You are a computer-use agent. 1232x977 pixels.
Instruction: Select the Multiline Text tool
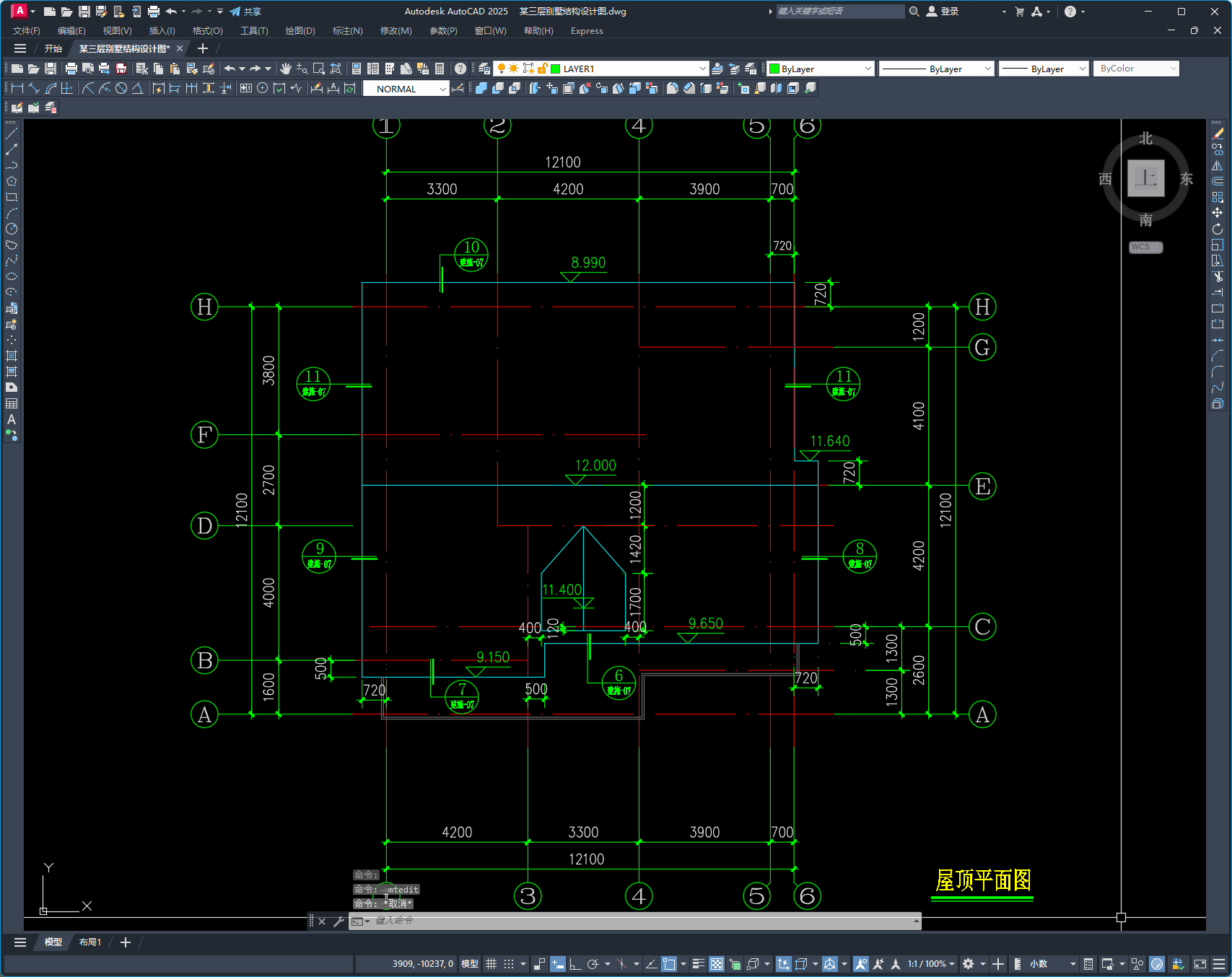coord(12,419)
